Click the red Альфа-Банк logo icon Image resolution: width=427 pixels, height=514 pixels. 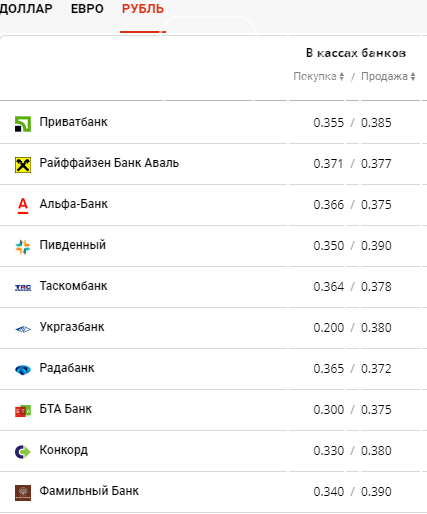tap(23, 205)
